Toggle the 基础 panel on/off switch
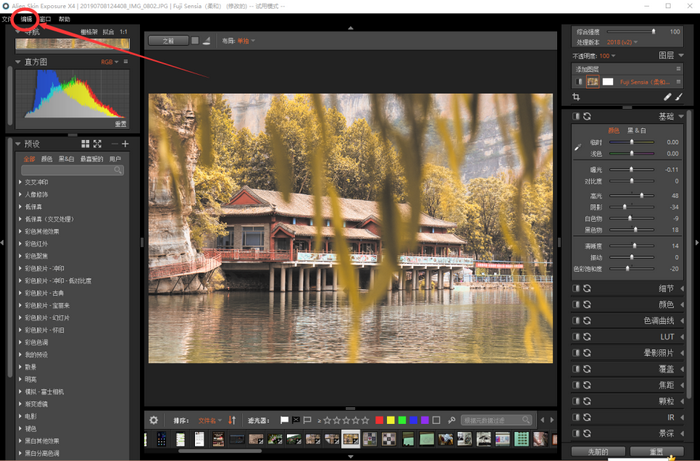 [x=576, y=117]
